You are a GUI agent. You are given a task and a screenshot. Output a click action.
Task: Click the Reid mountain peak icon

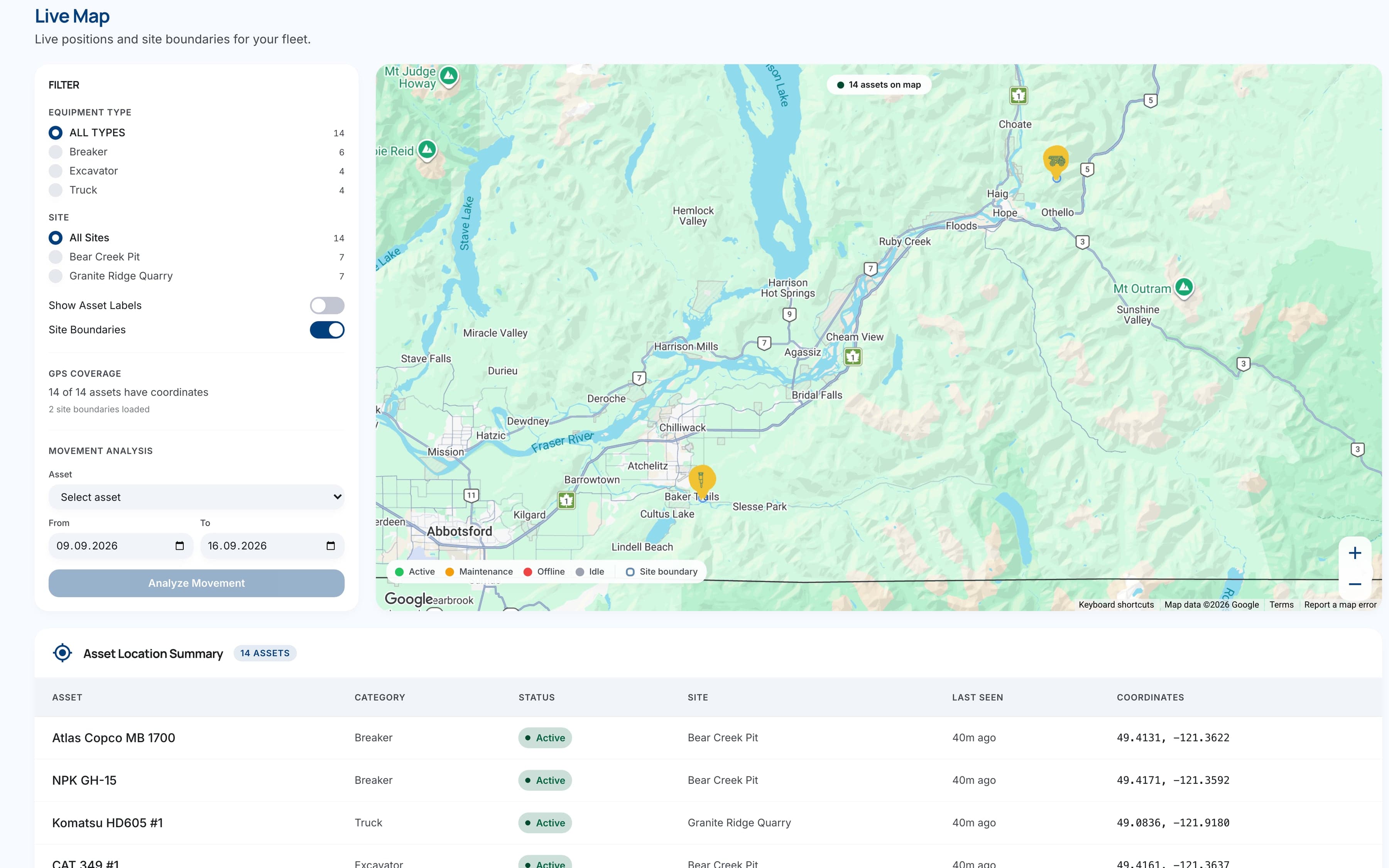(427, 150)
